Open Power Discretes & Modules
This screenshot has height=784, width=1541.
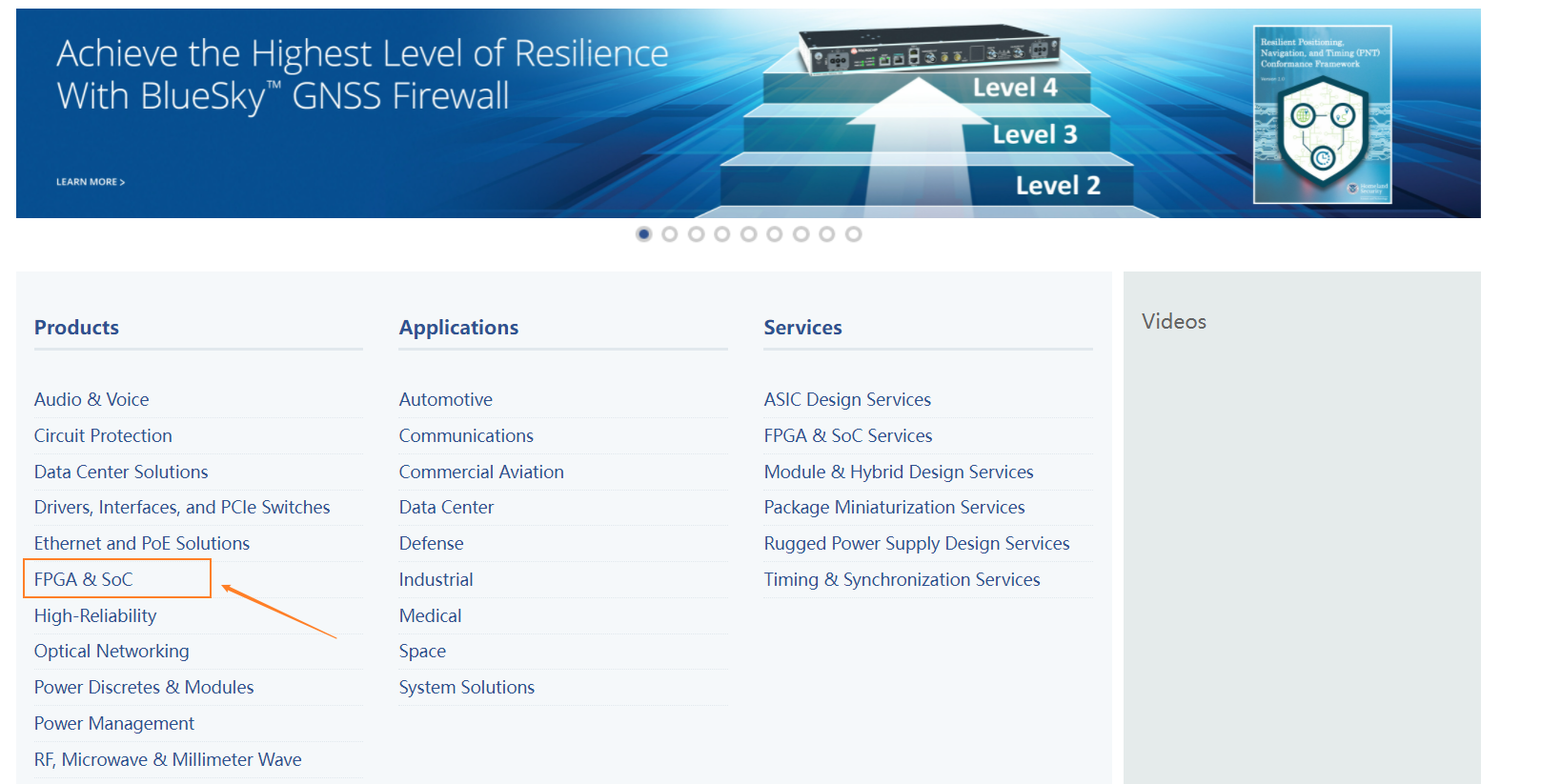144,688
